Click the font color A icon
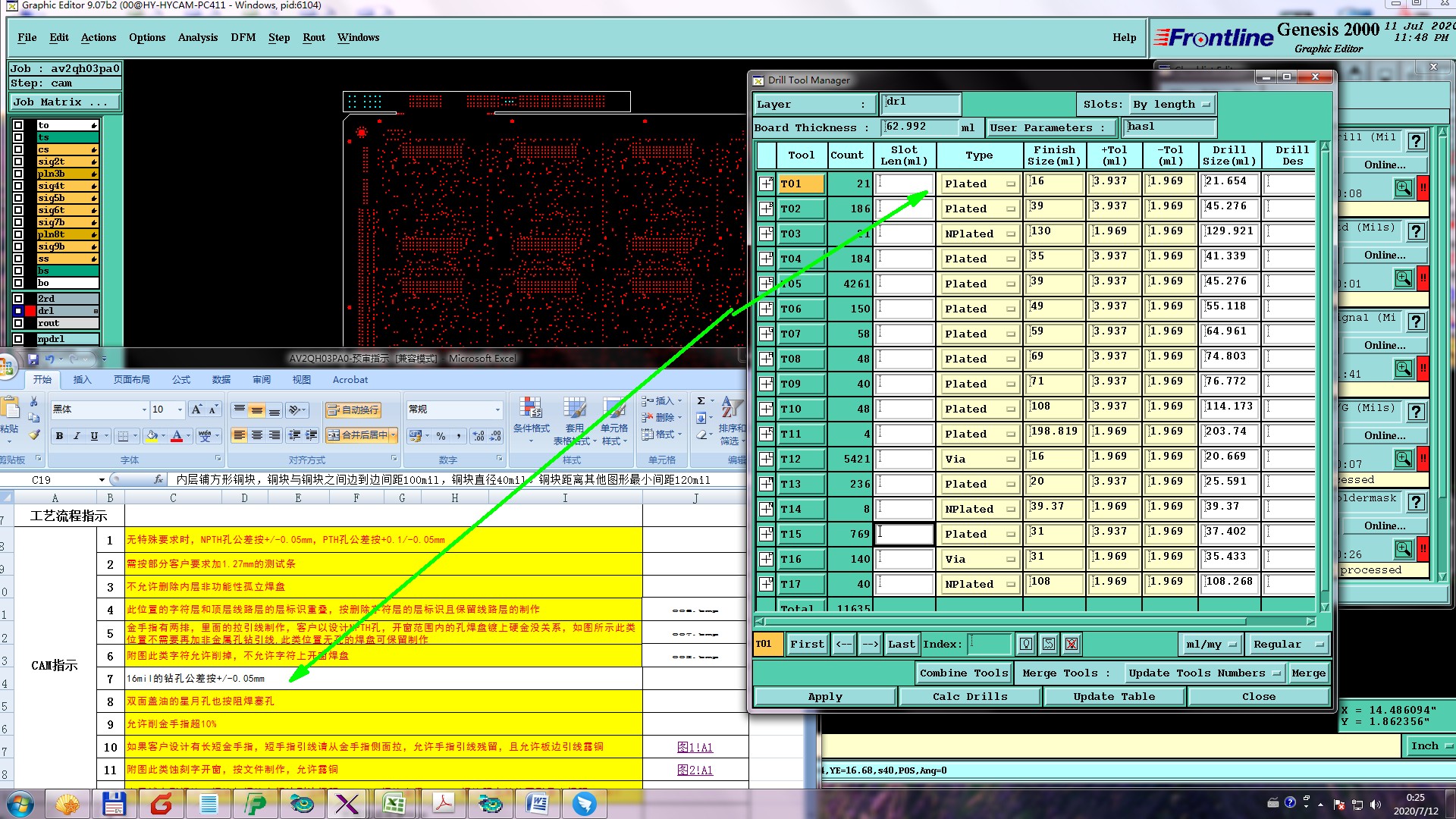Viewport: 1456px width, 819px height. [177, 435]
